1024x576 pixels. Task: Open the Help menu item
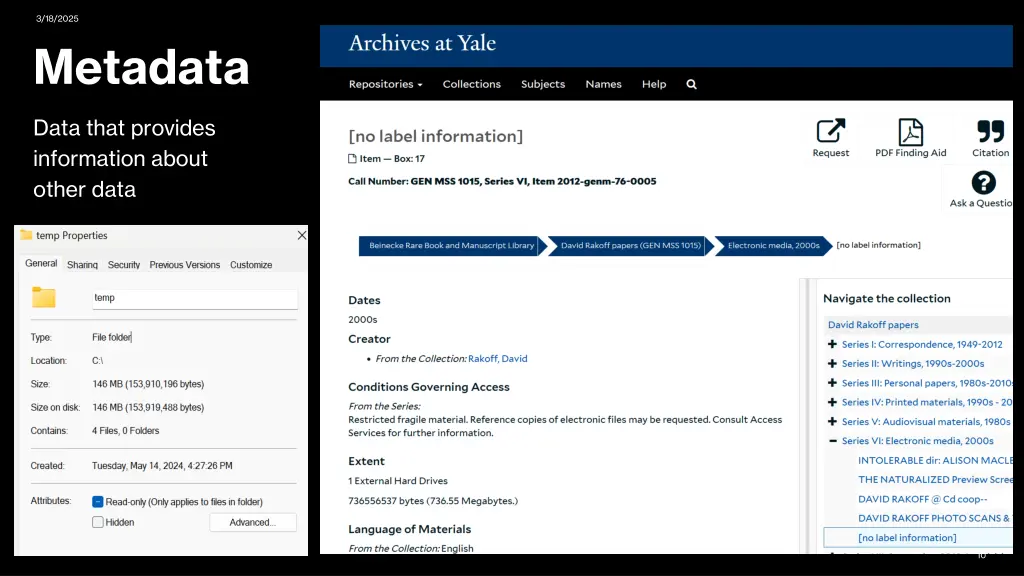click(x=654, y=84)
